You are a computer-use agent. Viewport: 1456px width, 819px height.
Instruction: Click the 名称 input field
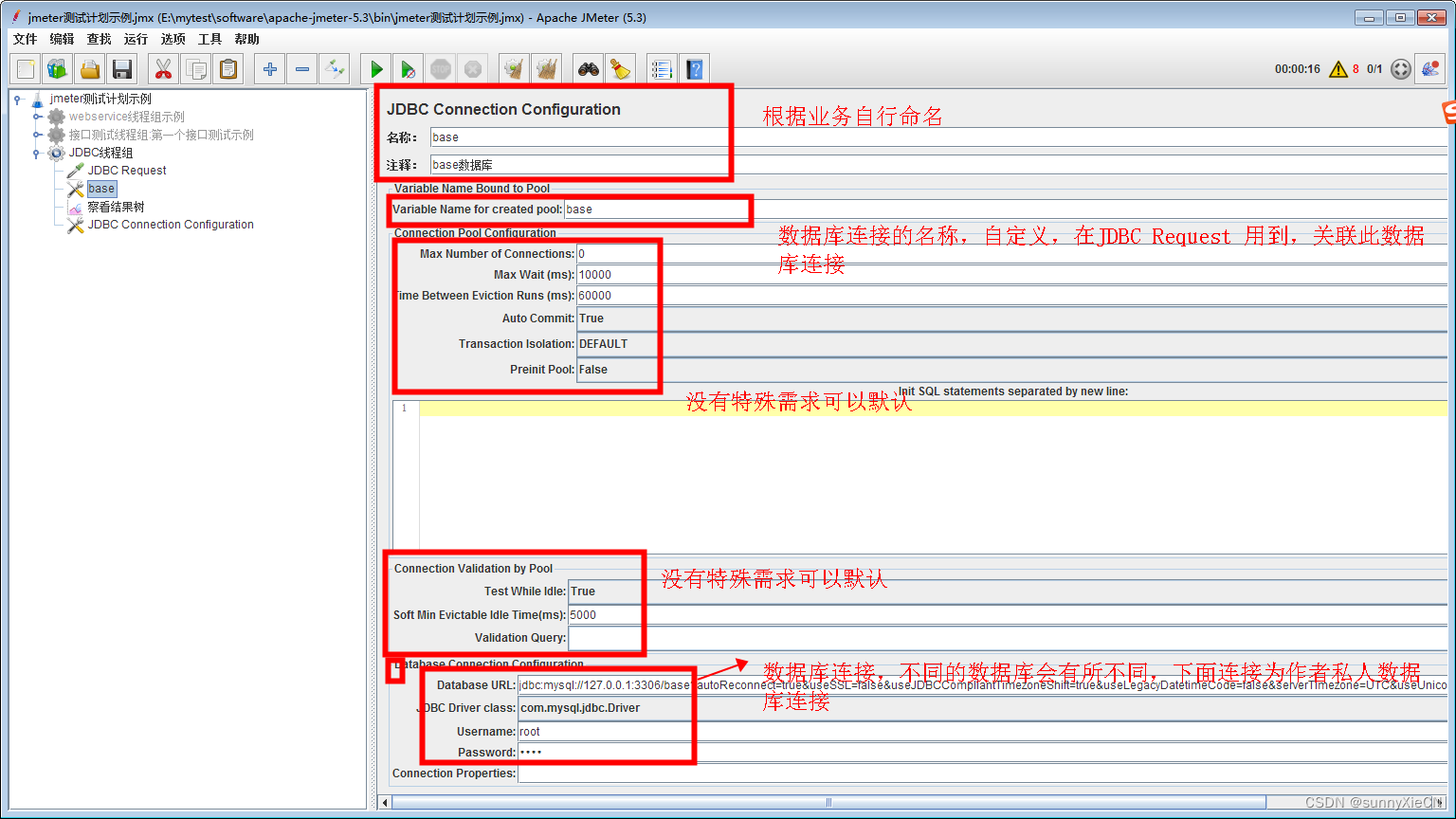coord(938,137)
